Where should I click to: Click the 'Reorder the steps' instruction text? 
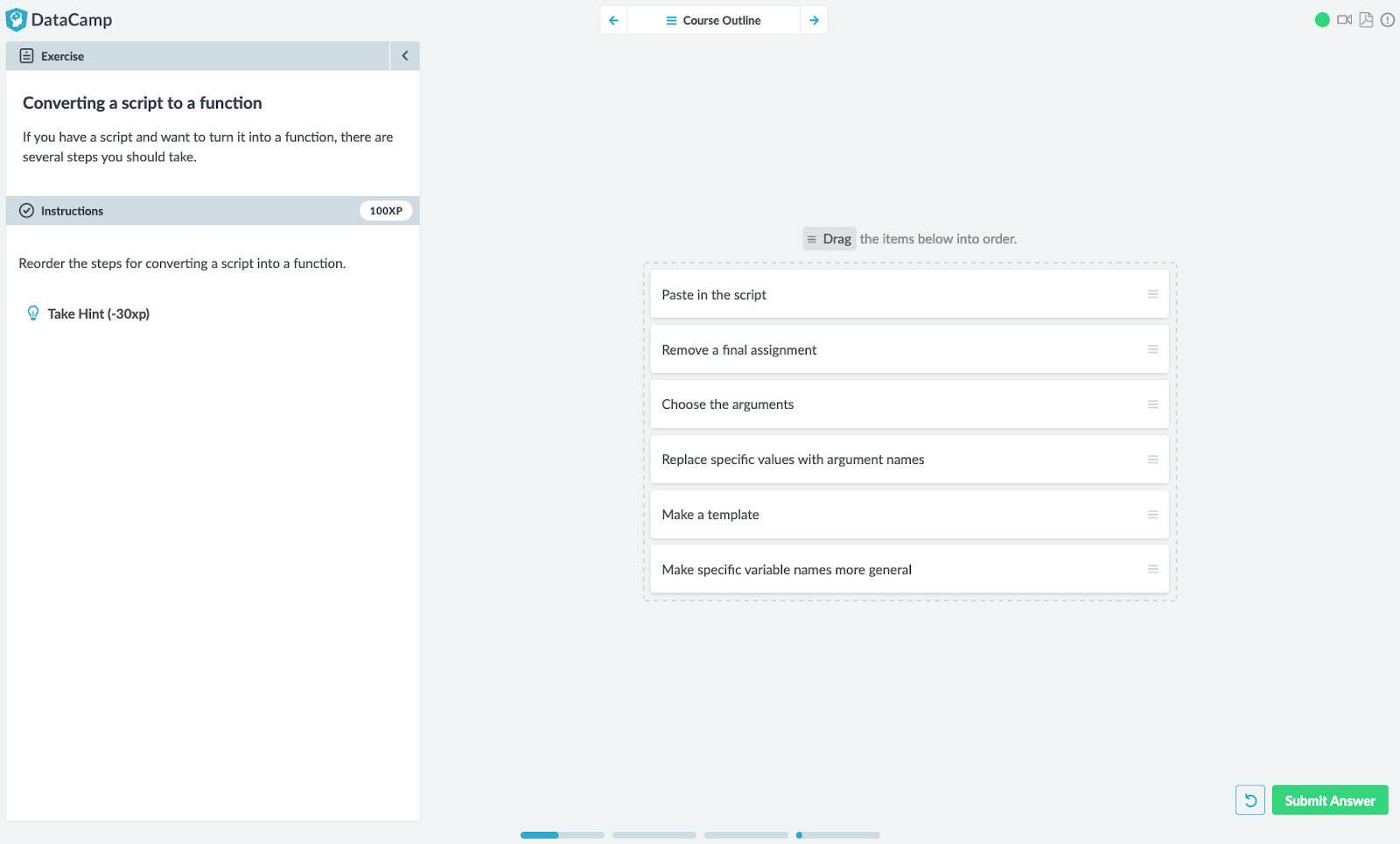(x=182, y=264)
